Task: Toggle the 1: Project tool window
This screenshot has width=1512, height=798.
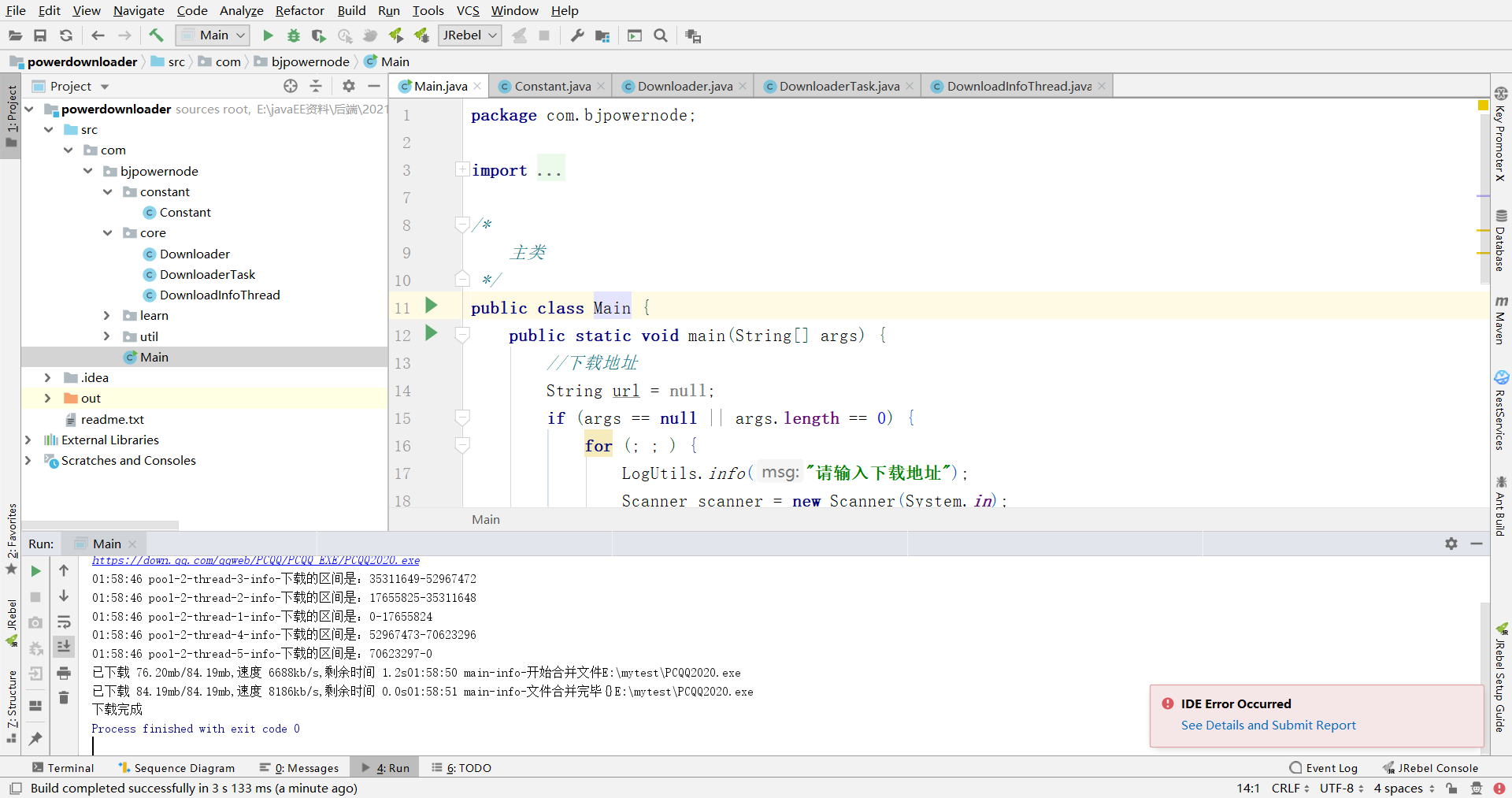Action: click(x=11, y=116)
